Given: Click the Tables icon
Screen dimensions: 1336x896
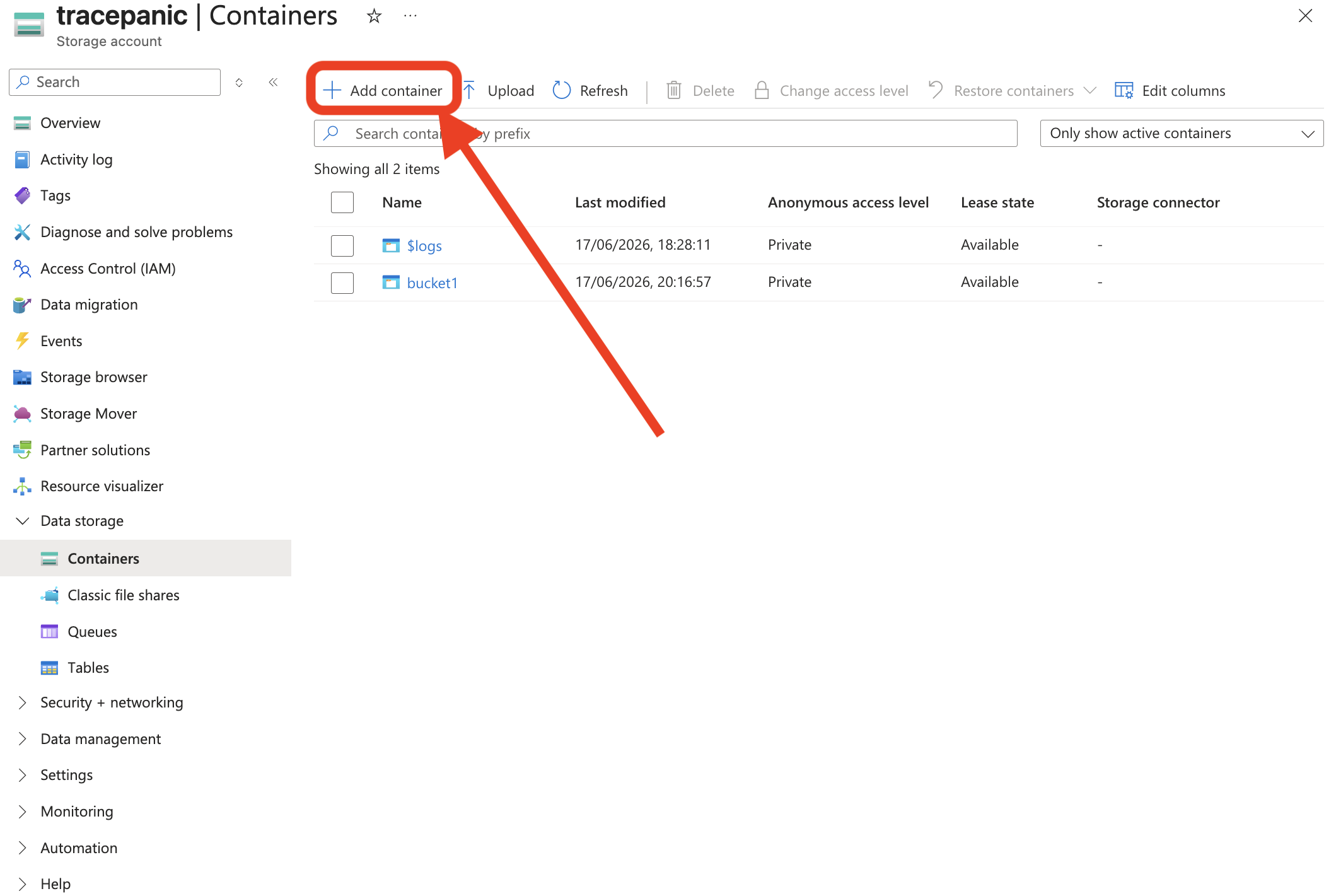Looking at the screenshot, I should pyautogui.click(x=49, y=668).
